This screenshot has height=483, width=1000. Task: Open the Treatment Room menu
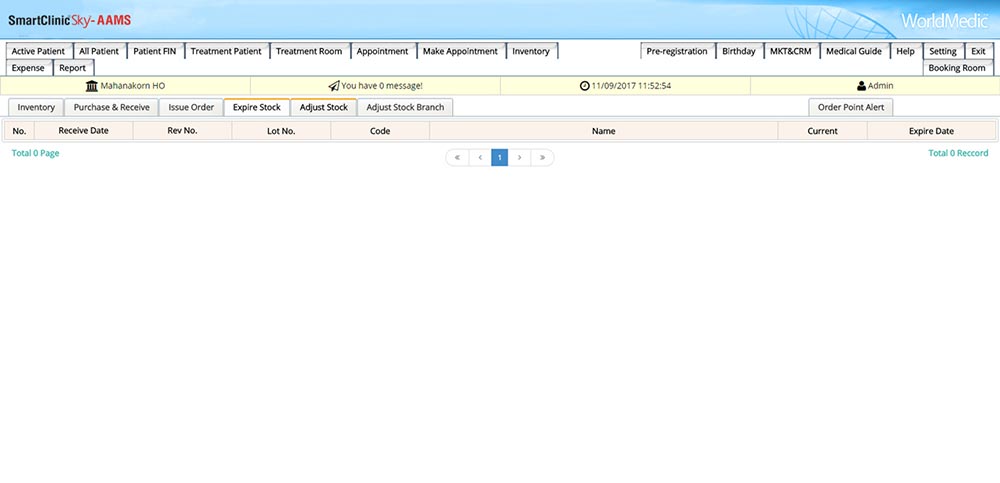309,51
